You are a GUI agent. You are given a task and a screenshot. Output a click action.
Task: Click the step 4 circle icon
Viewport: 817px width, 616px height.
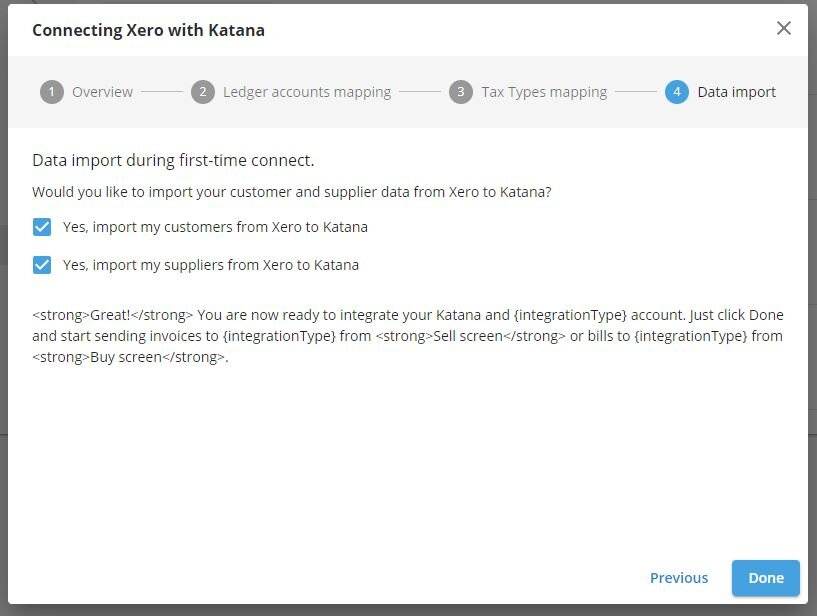pyautogui.click(x=677, y=92)
